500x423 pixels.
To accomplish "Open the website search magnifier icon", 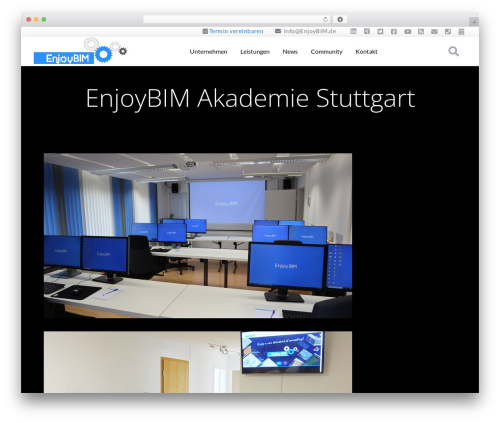I will [453, 51].
